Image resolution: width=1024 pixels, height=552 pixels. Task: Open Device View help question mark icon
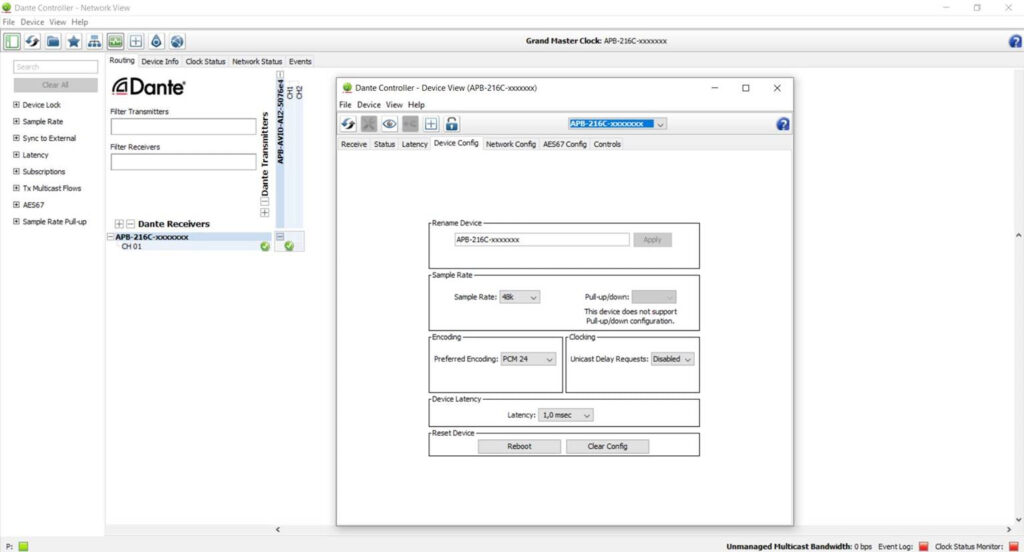coord(782,123)
